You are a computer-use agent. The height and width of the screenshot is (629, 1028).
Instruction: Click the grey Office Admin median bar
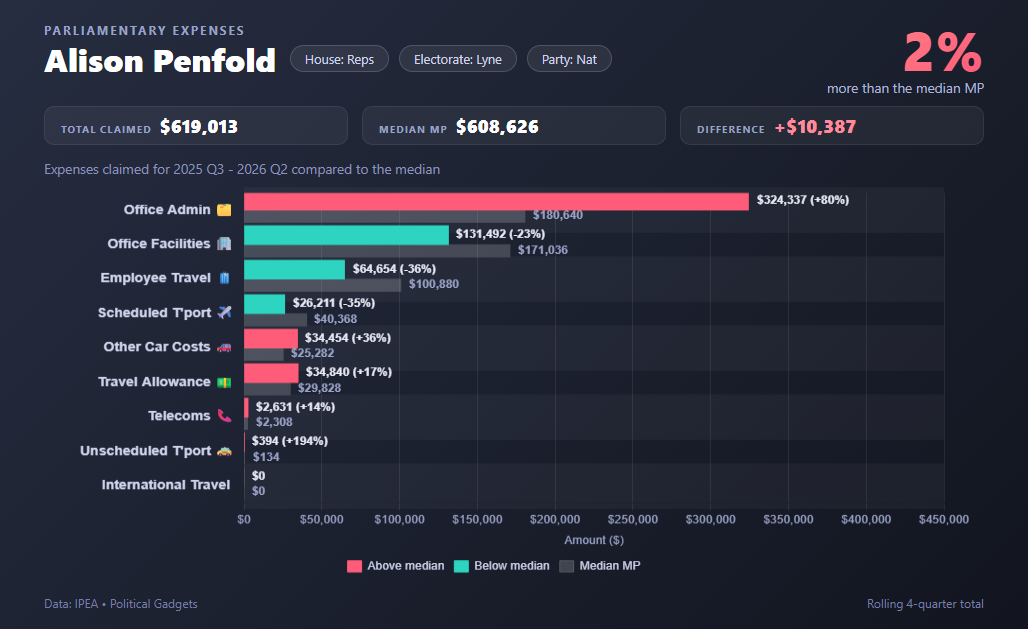tap(384, 216)
